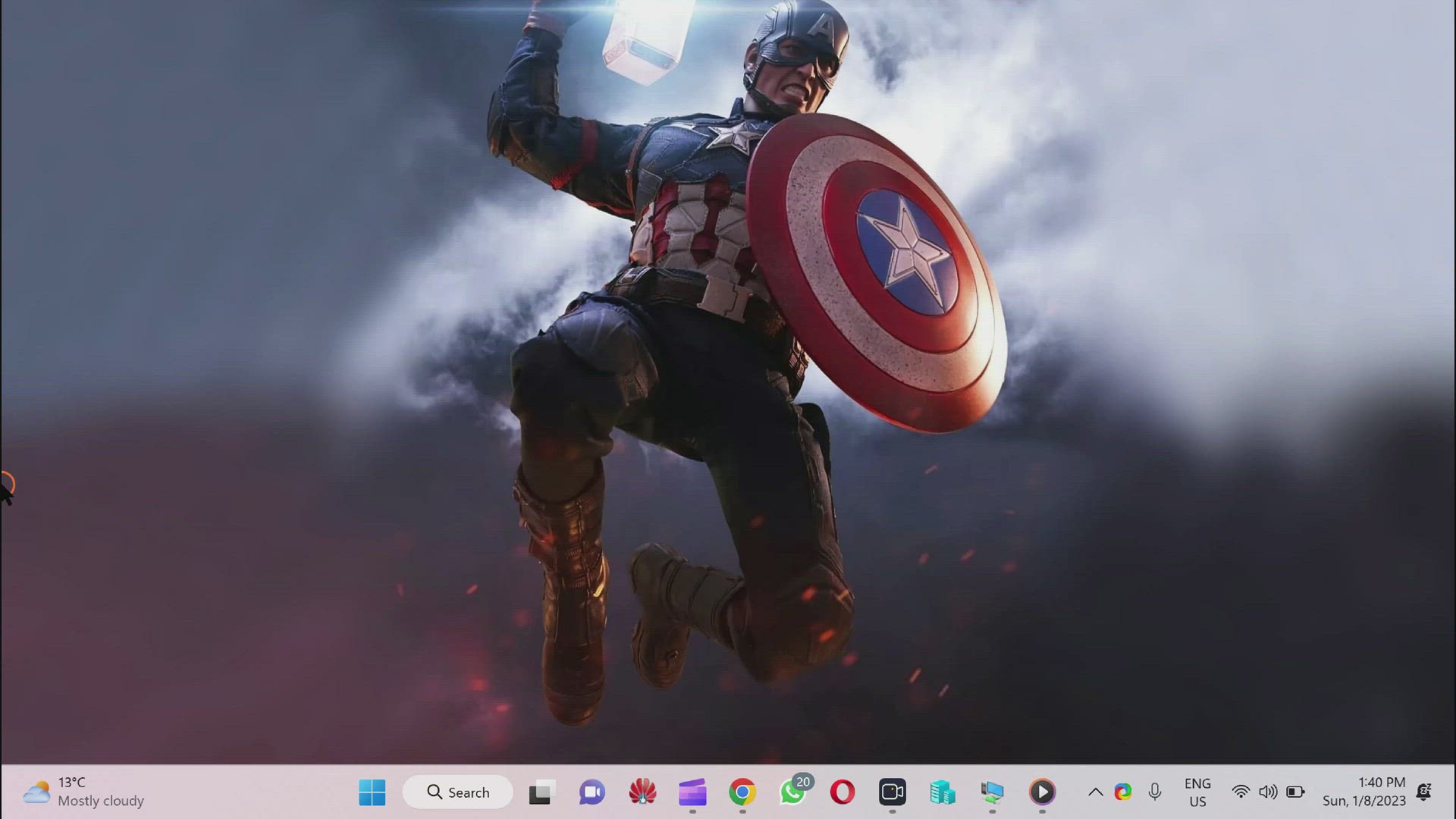Expand the hidden system tray icons

1095,792
